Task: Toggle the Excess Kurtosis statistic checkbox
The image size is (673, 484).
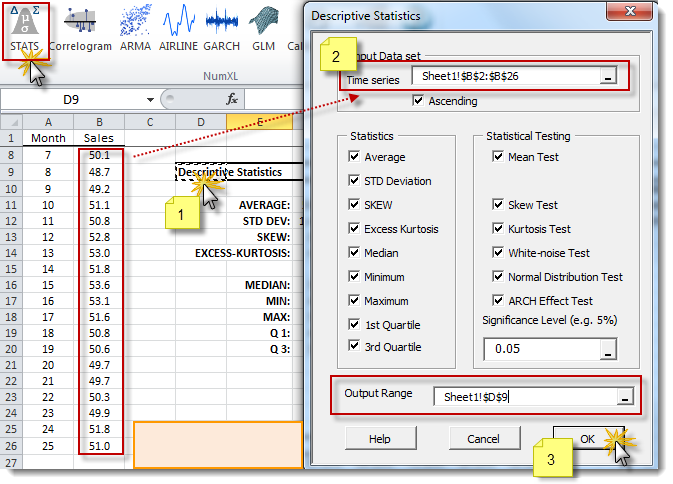Action: [356, 229]
